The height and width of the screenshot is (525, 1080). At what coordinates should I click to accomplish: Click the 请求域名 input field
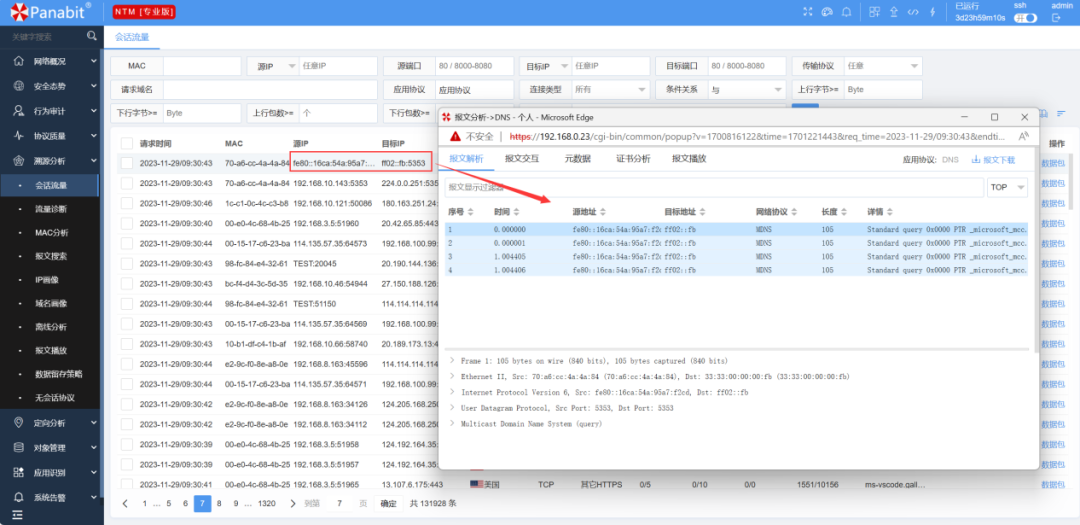pyautogui.click(x=270, y=90)
